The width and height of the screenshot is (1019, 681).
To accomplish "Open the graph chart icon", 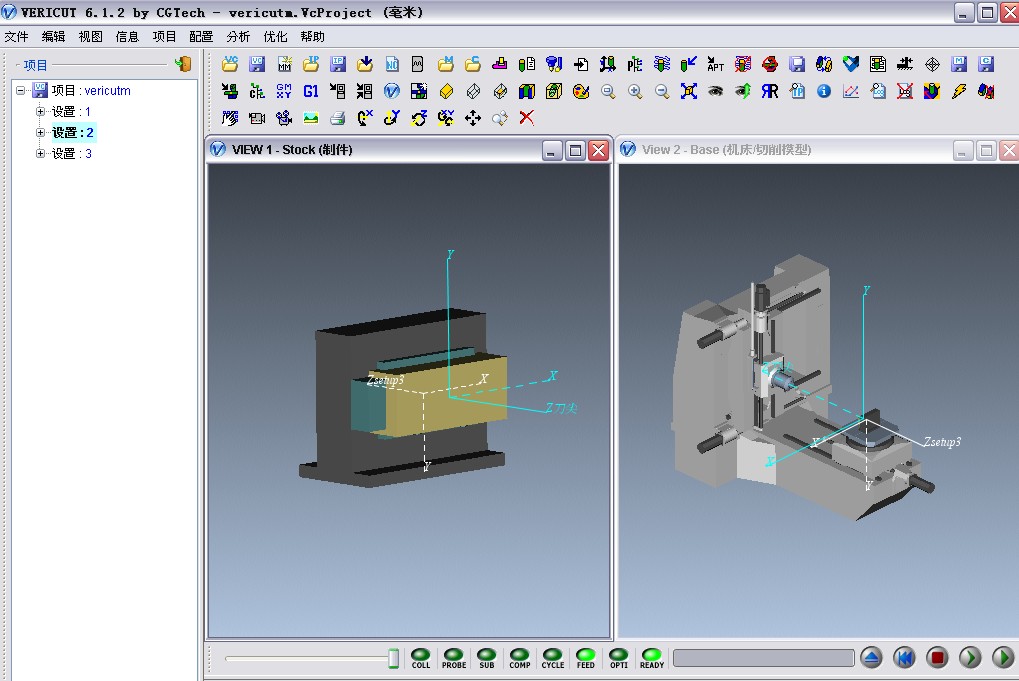I will [x=851, y=91].
